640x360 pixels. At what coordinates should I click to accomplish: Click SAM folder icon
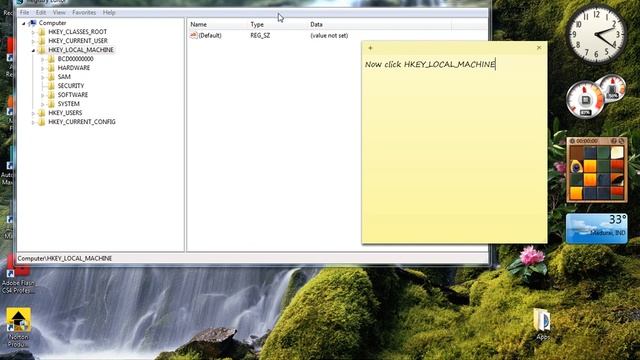[x=51, y=77]
